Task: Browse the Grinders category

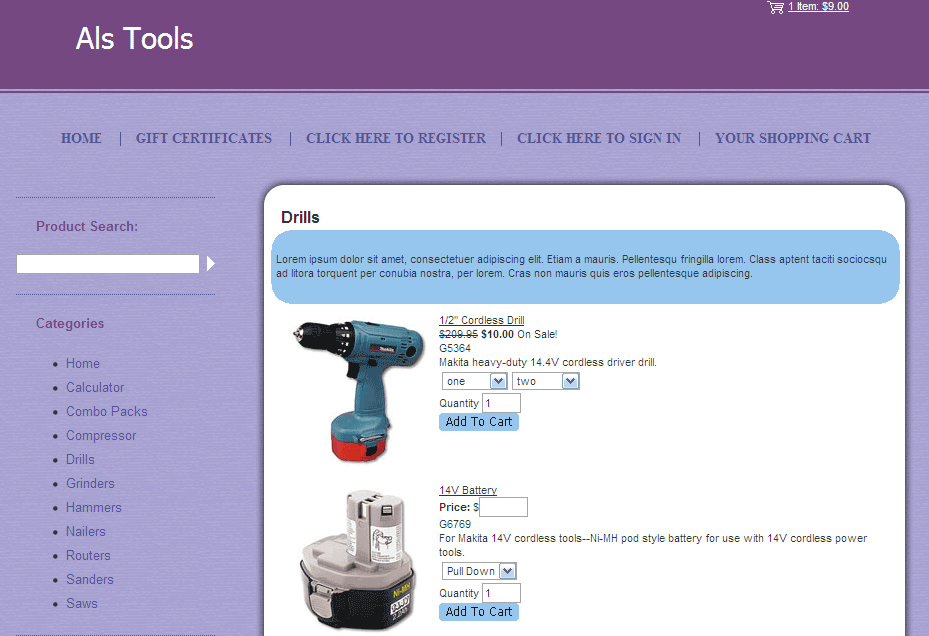Action: point(90,484)
